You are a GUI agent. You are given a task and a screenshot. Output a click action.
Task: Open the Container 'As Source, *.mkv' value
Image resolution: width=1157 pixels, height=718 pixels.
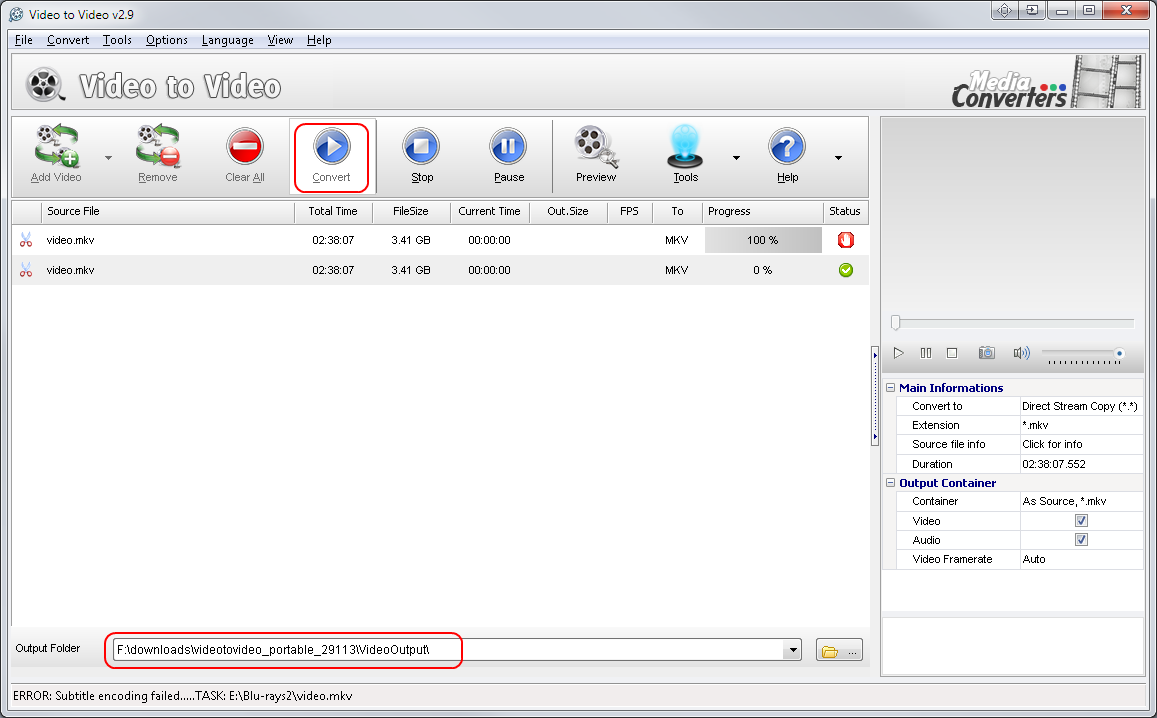1081,502
